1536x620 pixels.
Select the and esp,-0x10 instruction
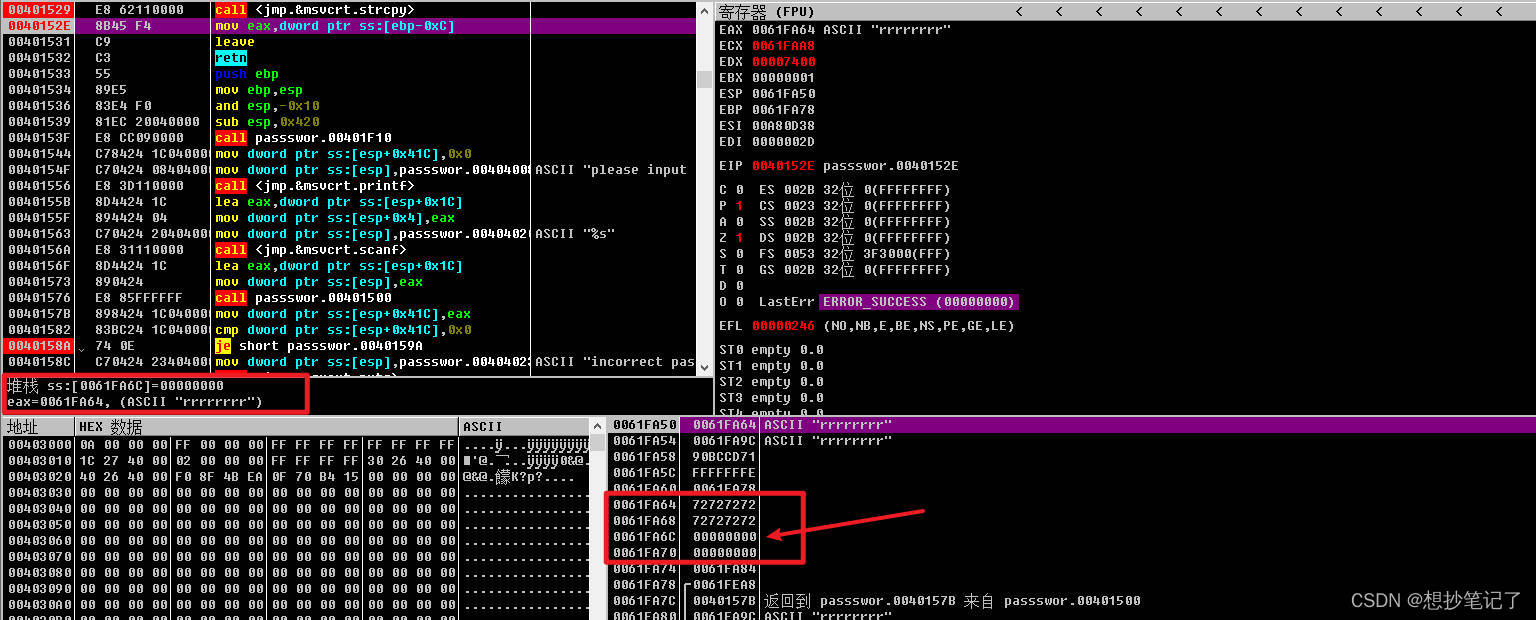(349, 106)
